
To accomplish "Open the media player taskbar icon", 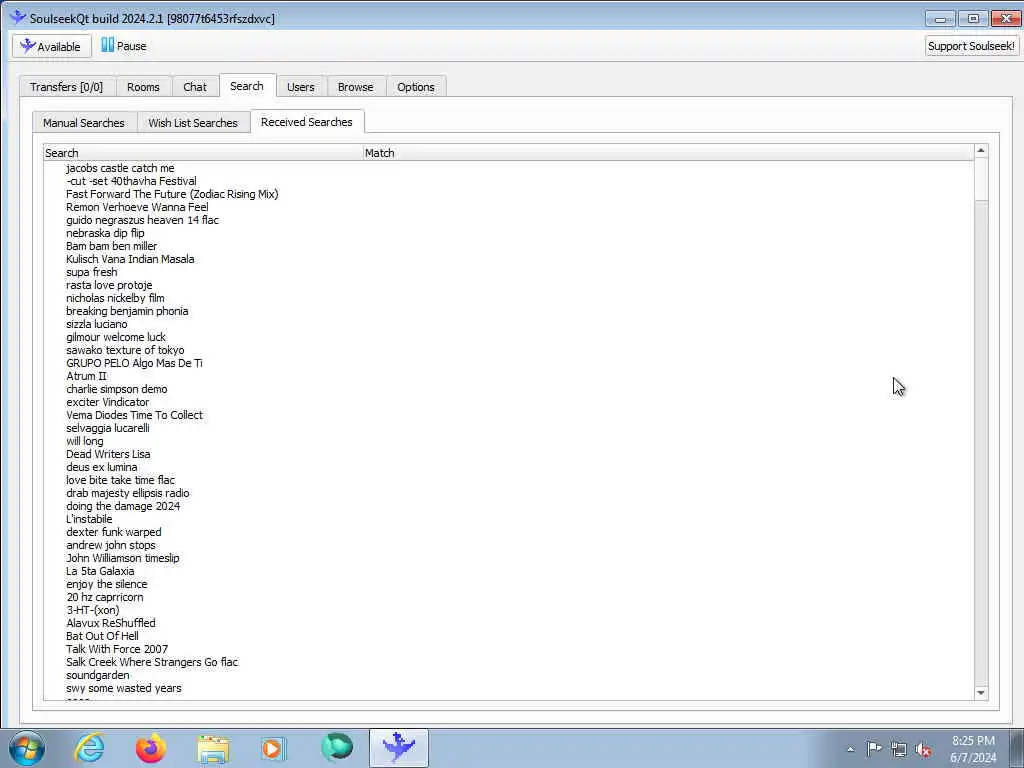I will click(274, 748).
